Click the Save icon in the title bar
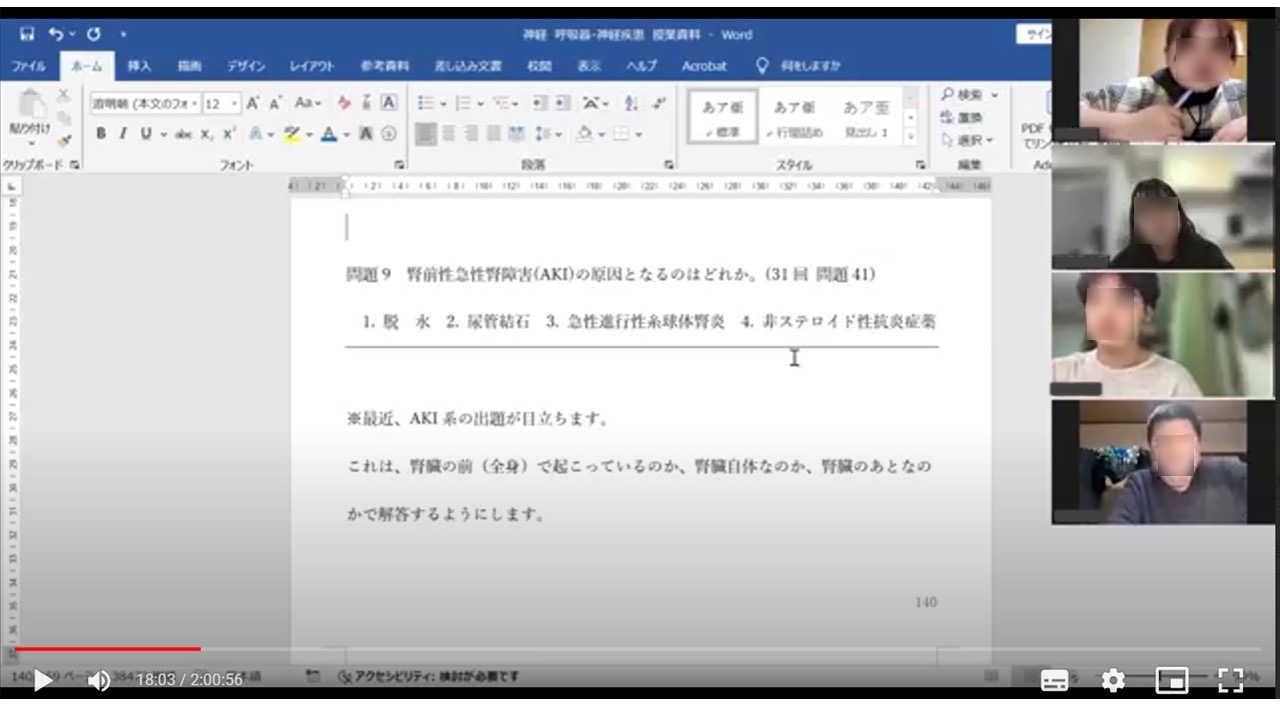The image size is (1280, 720). [27, 34]
